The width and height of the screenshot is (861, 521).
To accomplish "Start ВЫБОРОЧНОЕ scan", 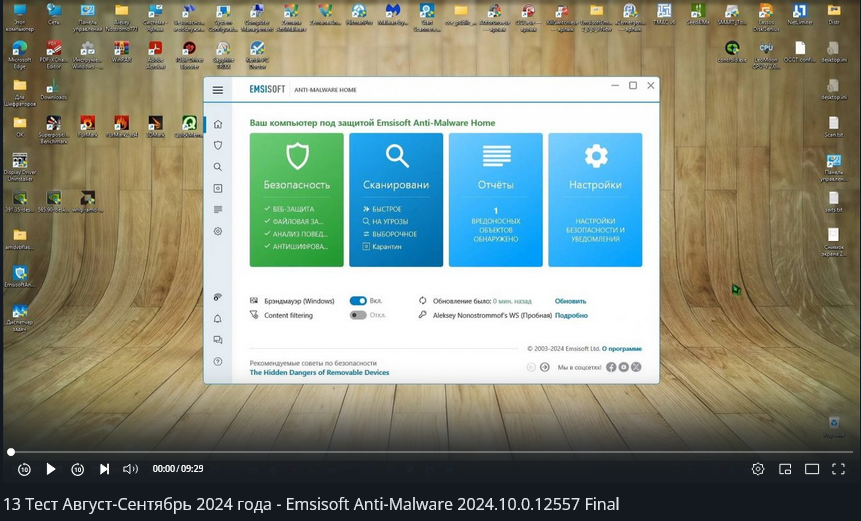I will click(x=390, y=234).
